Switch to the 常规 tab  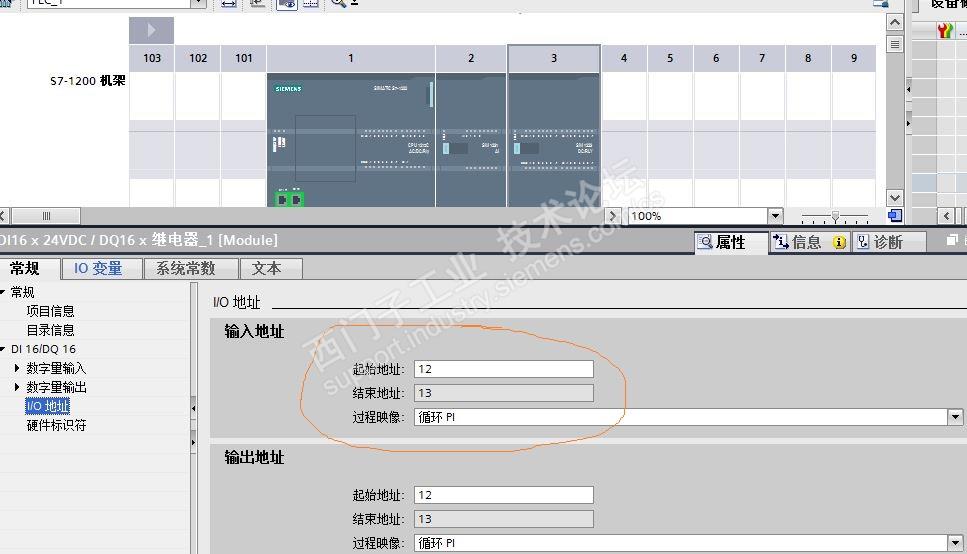tap(25, 268)
